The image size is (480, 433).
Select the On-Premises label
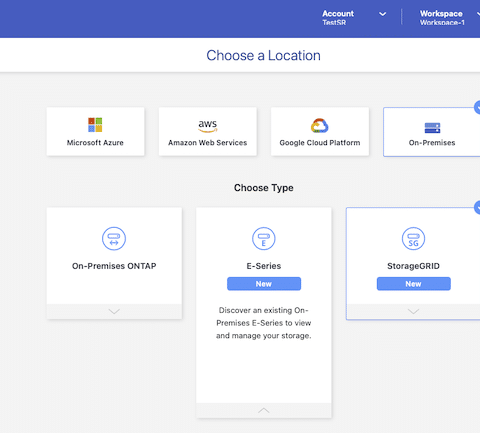coord(432,143)
